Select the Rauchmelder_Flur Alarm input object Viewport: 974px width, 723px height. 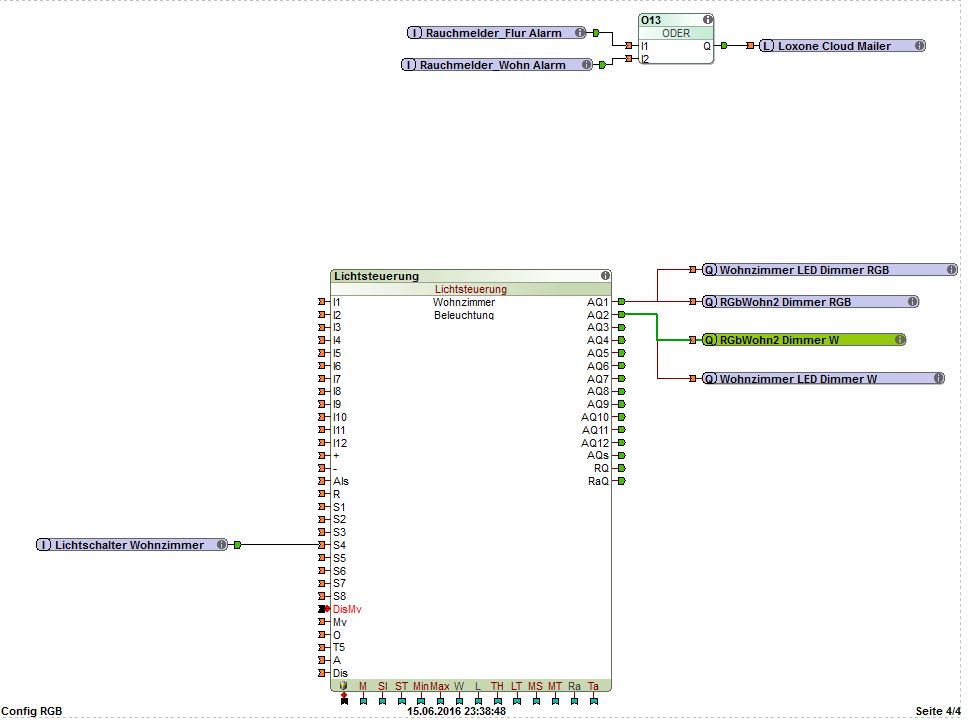496,33
